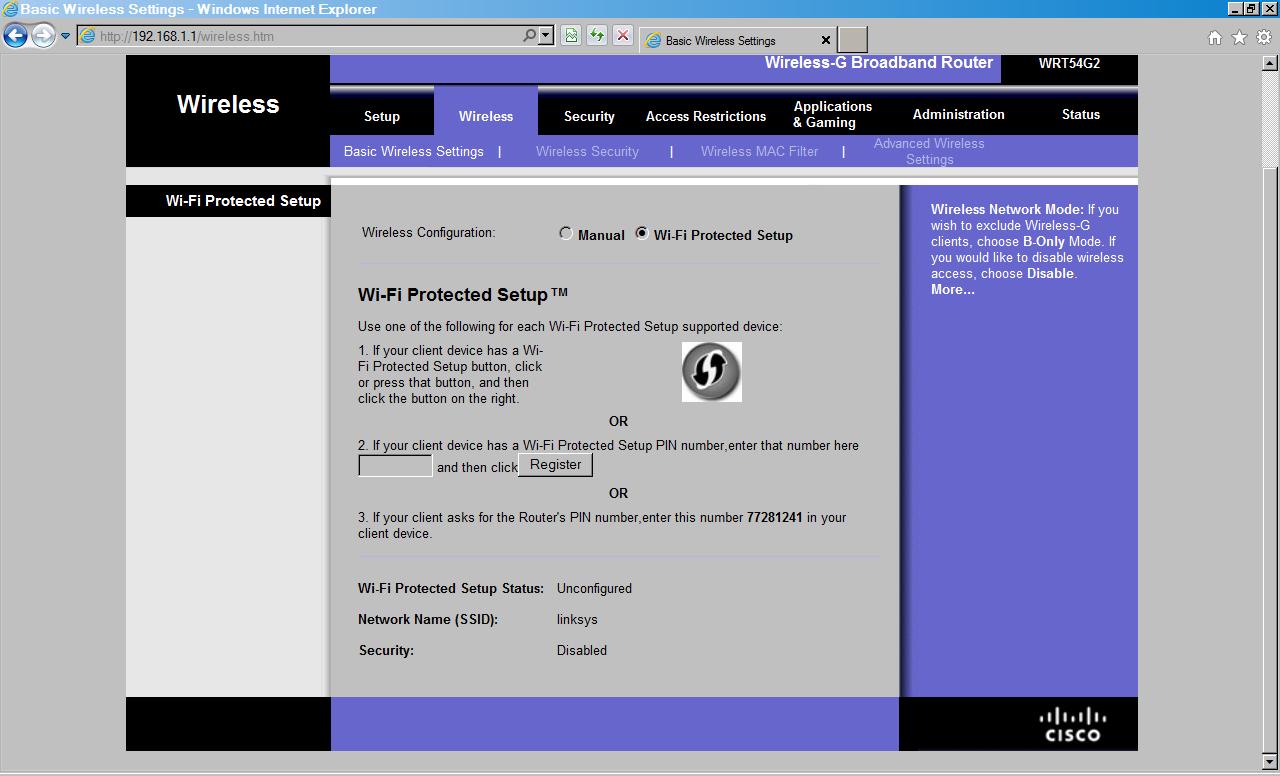Stop loading with the red X icon
The height and width of the screenshot is (776, 1280).
point(622,36)
